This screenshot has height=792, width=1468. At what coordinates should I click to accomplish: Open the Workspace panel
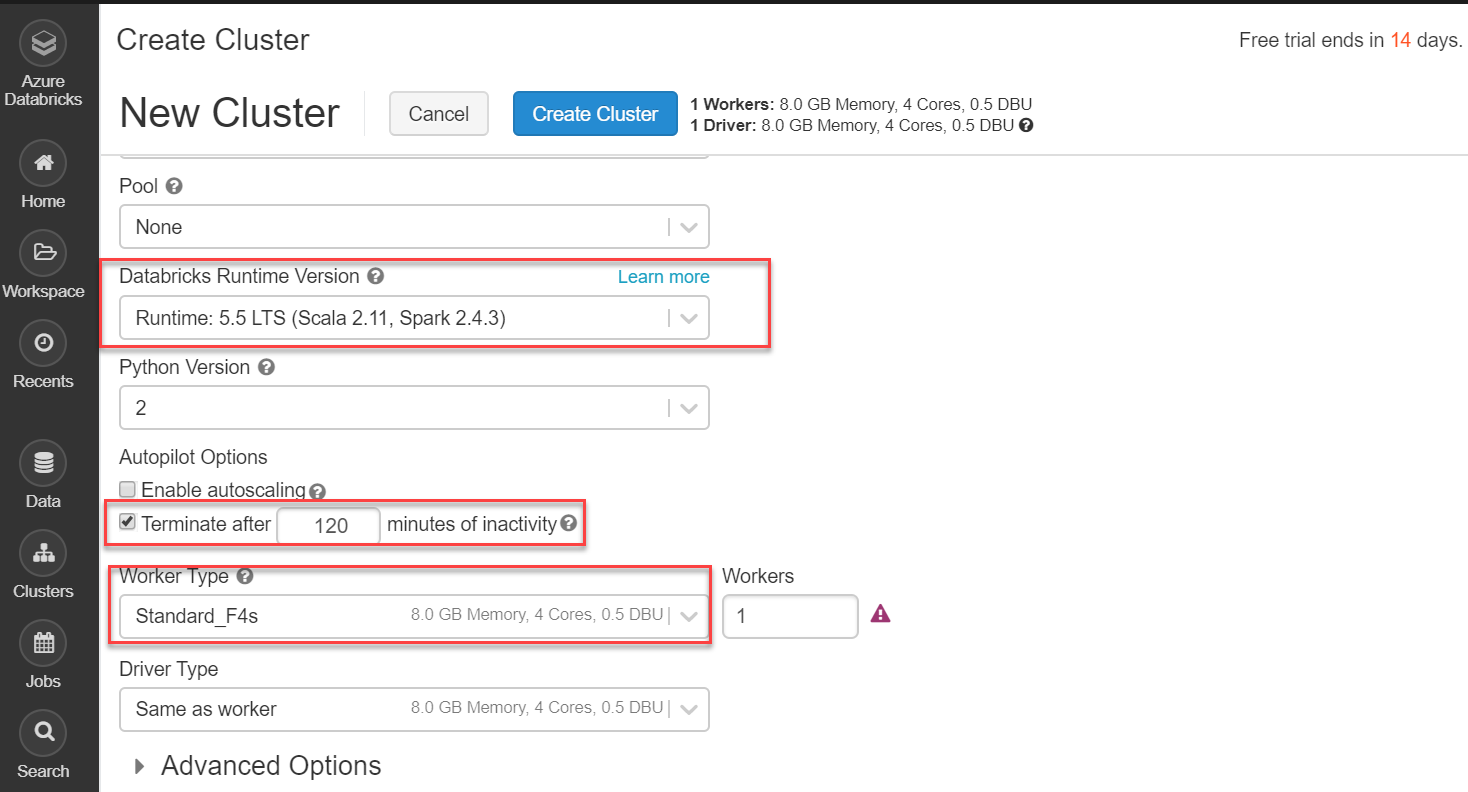pos(42,252)
